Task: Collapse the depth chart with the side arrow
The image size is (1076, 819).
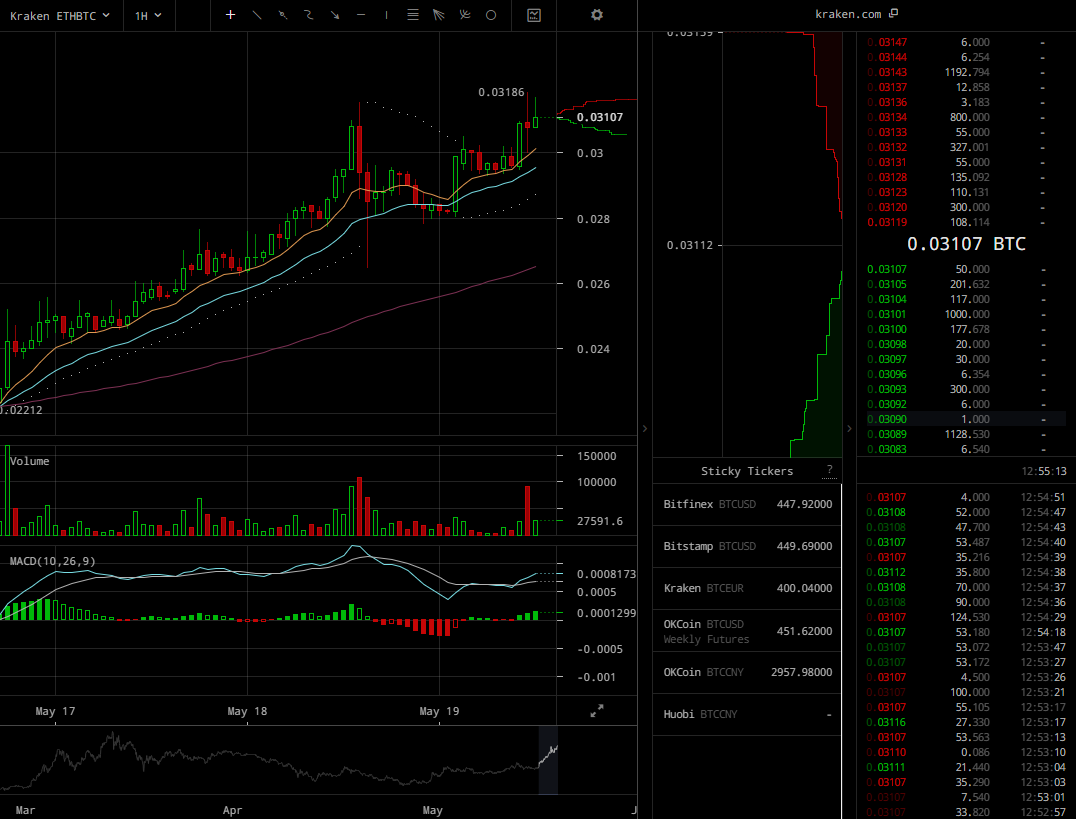Action: [849, 428]
